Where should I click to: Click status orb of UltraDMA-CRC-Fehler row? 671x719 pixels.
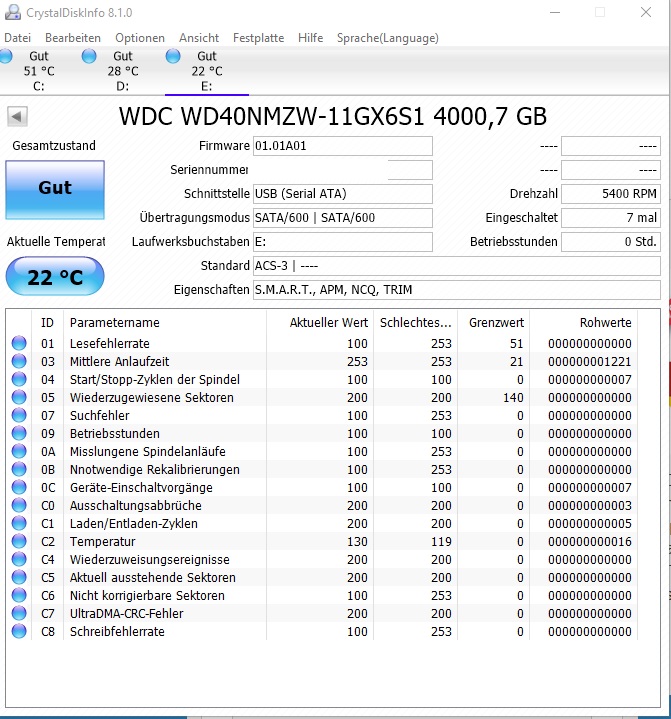coord(19,613)
